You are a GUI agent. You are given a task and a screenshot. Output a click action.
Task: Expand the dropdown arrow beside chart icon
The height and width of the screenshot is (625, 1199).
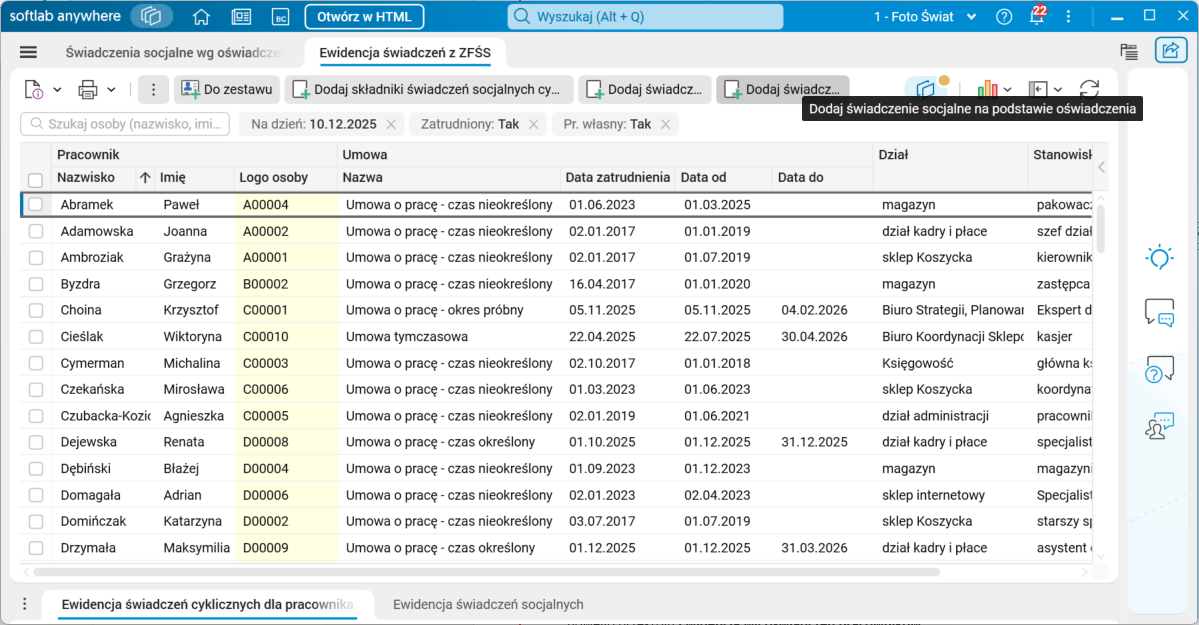pos(1007,90)
